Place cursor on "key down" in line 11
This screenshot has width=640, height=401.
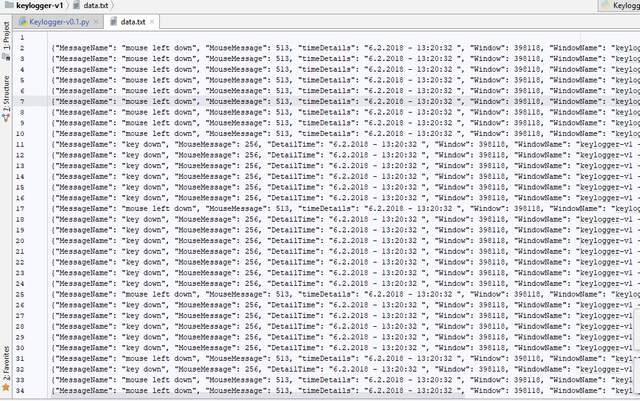point(143,144)
